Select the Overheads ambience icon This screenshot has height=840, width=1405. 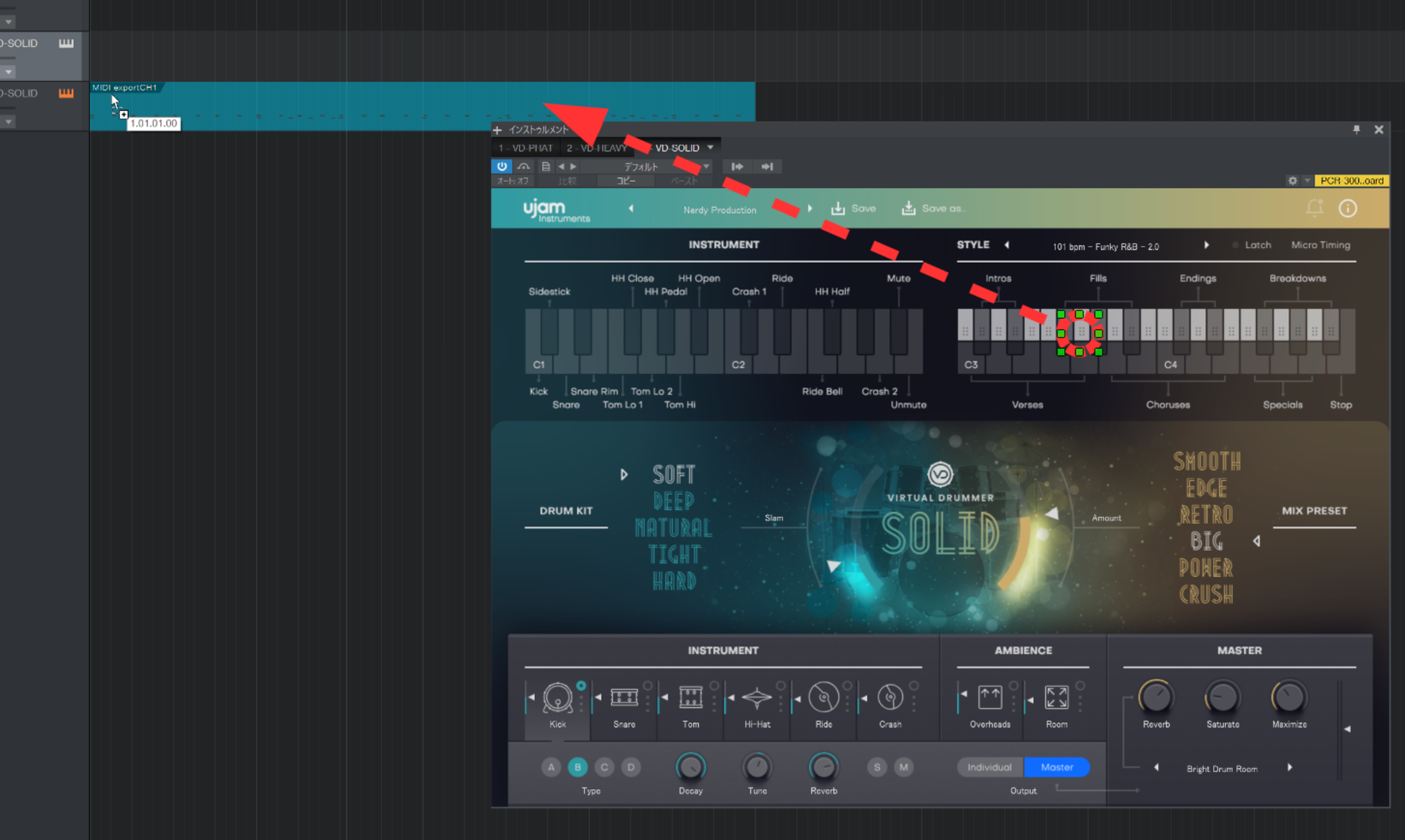[990, 697]
